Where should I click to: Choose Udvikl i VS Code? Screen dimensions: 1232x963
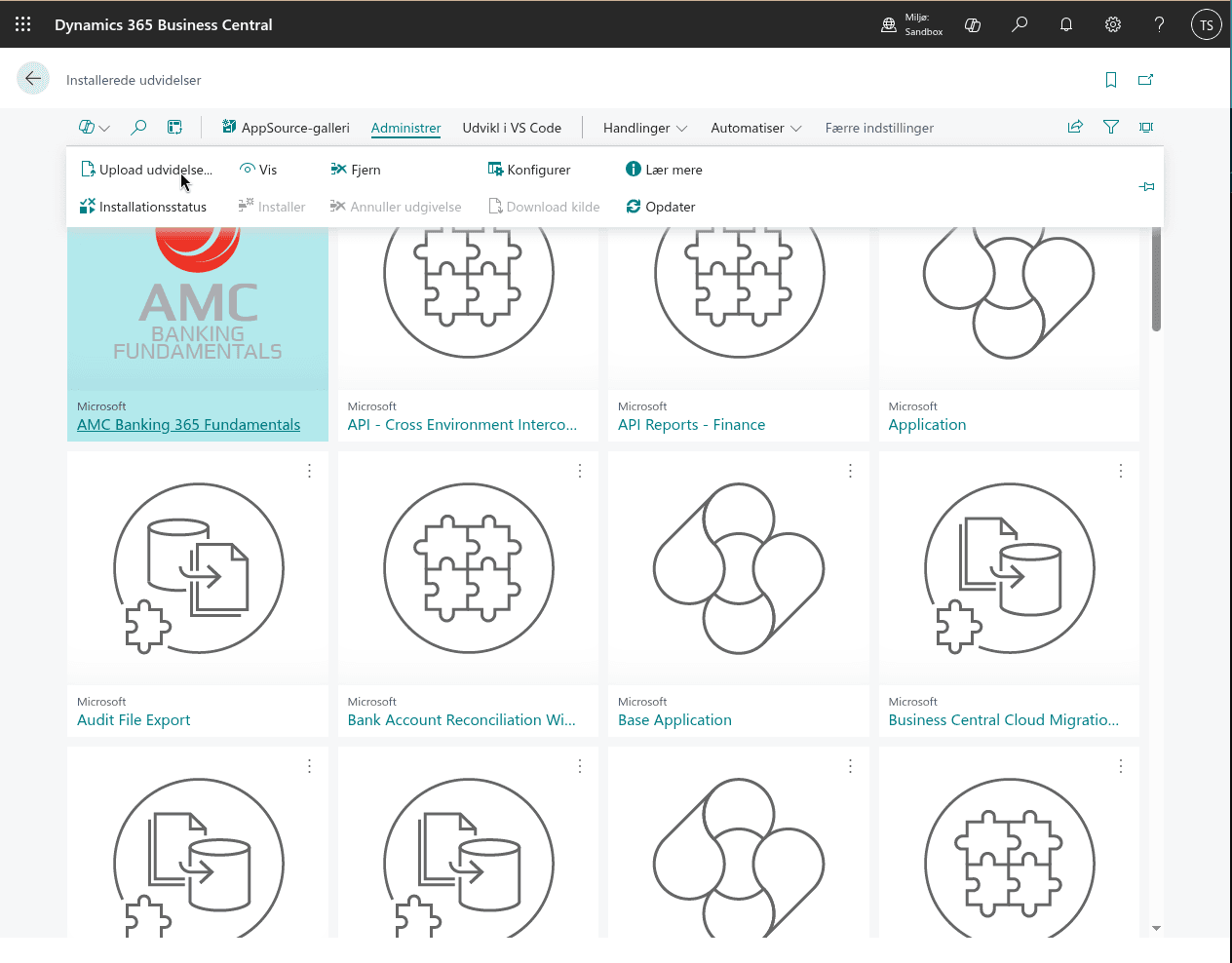pos(512,128)
